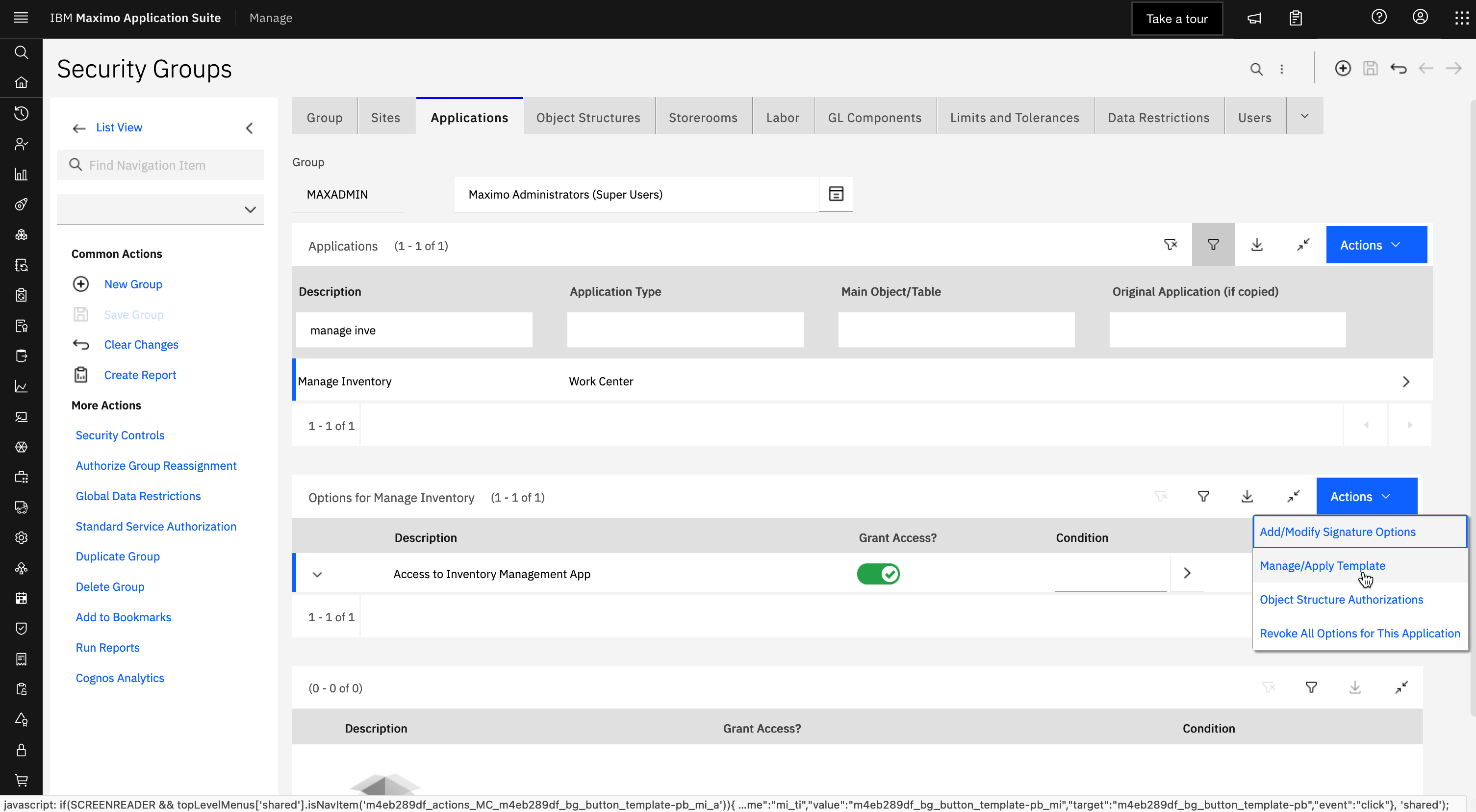Open the hamburger navigation menu
Viewport: 1476px width, 812px height.
(21, 17)
